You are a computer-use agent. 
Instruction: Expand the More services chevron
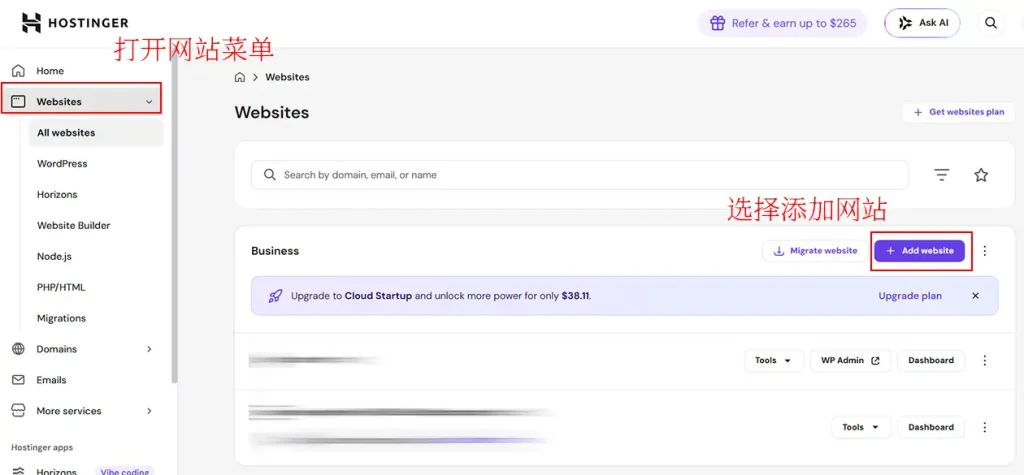pos(149,411)
